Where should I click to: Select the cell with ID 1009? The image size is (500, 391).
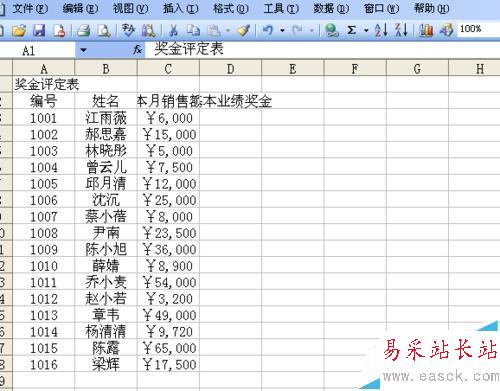point(44,249)
